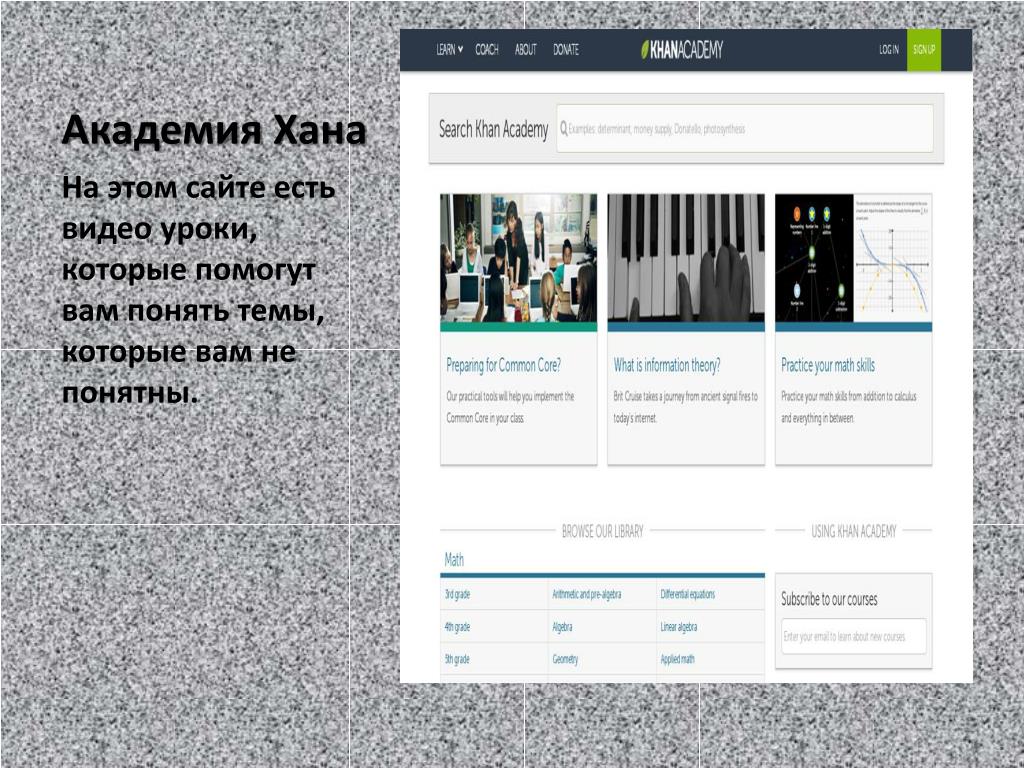The height and width of the screenshot is (768, 1024).
Task: Click the 'Brit Cruise takes a journey' description
Action: tap(686, 407)
